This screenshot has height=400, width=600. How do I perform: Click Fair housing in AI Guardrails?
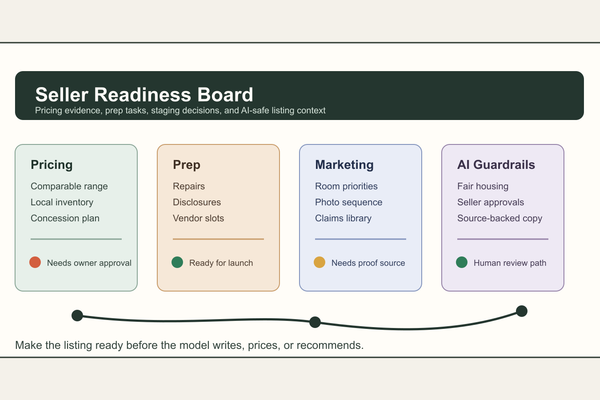tap(483, 186)
